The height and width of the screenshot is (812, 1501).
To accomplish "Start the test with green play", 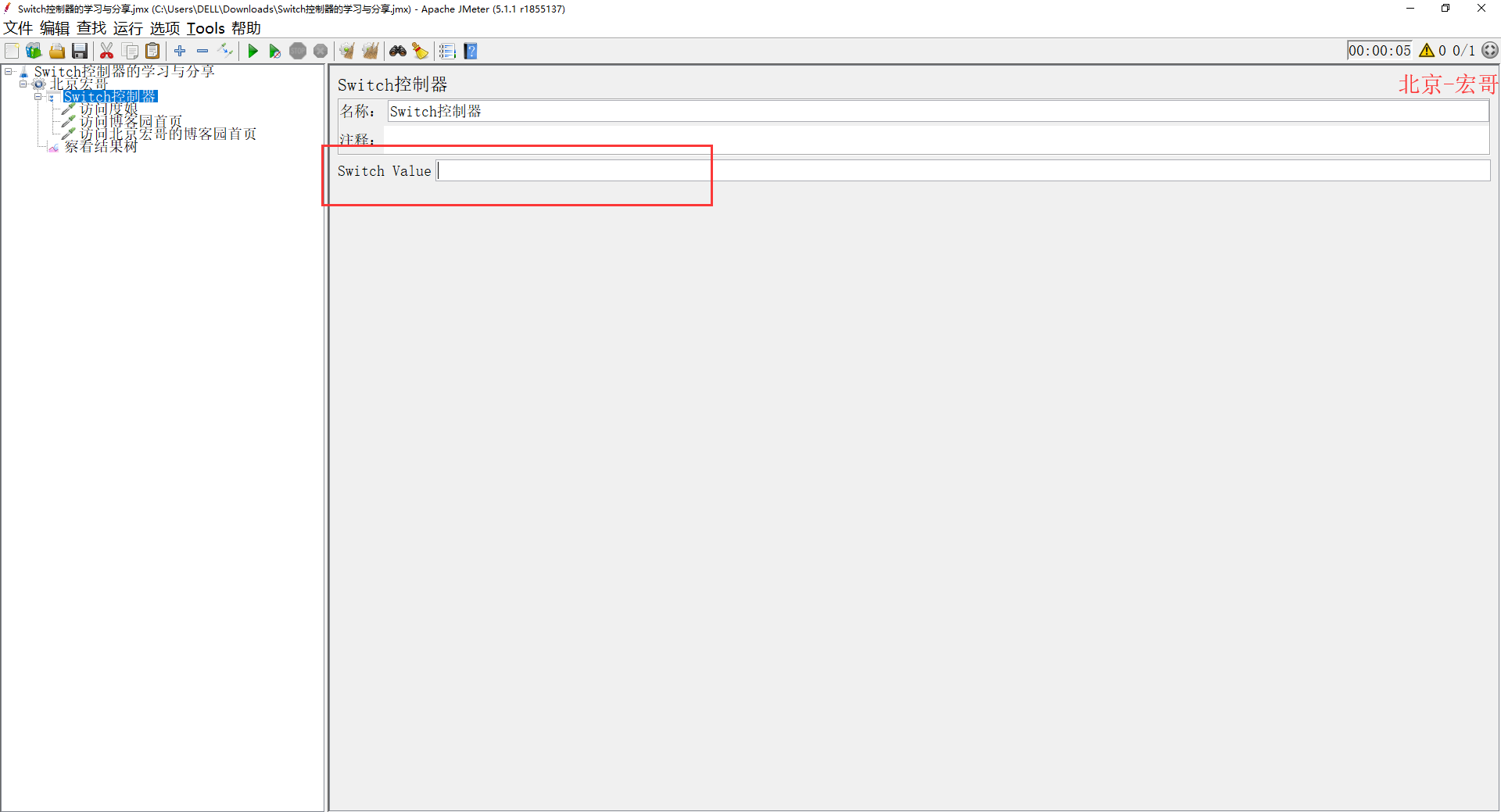I will coord(253,51).
